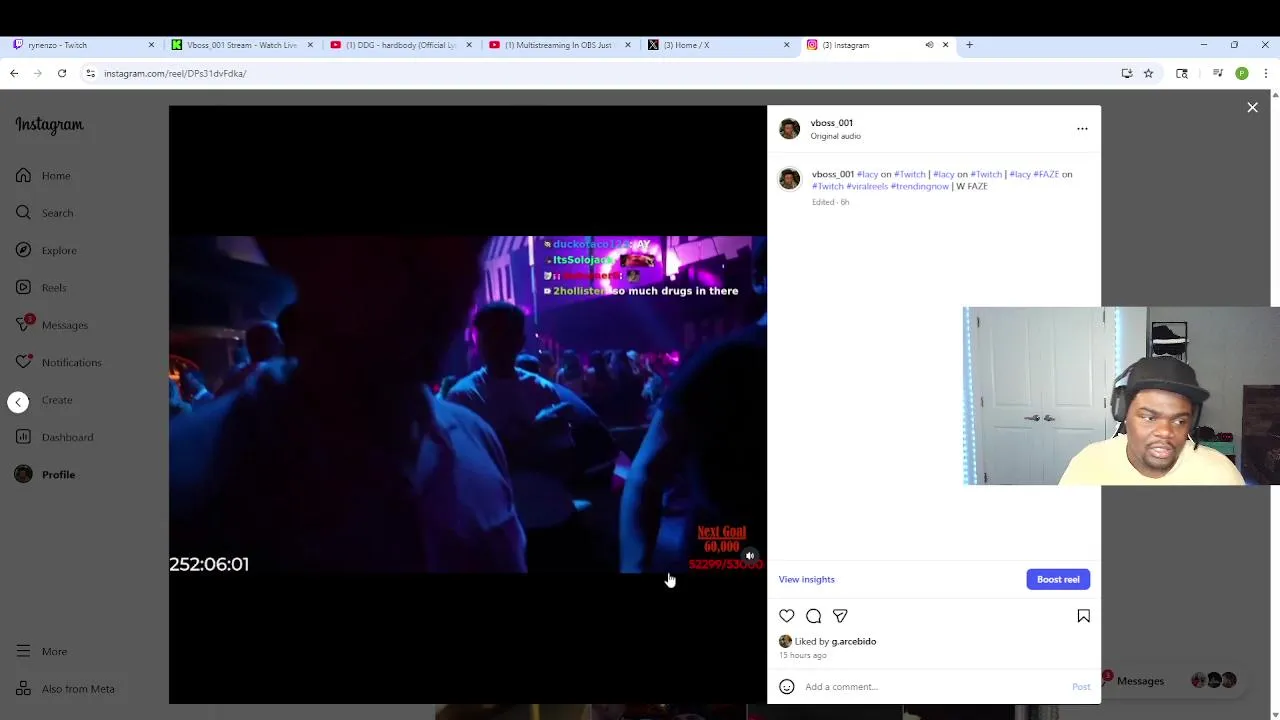1280x720 pixels.
Task: Open Search in the Instagram sidebar
Action: point(44,213)
